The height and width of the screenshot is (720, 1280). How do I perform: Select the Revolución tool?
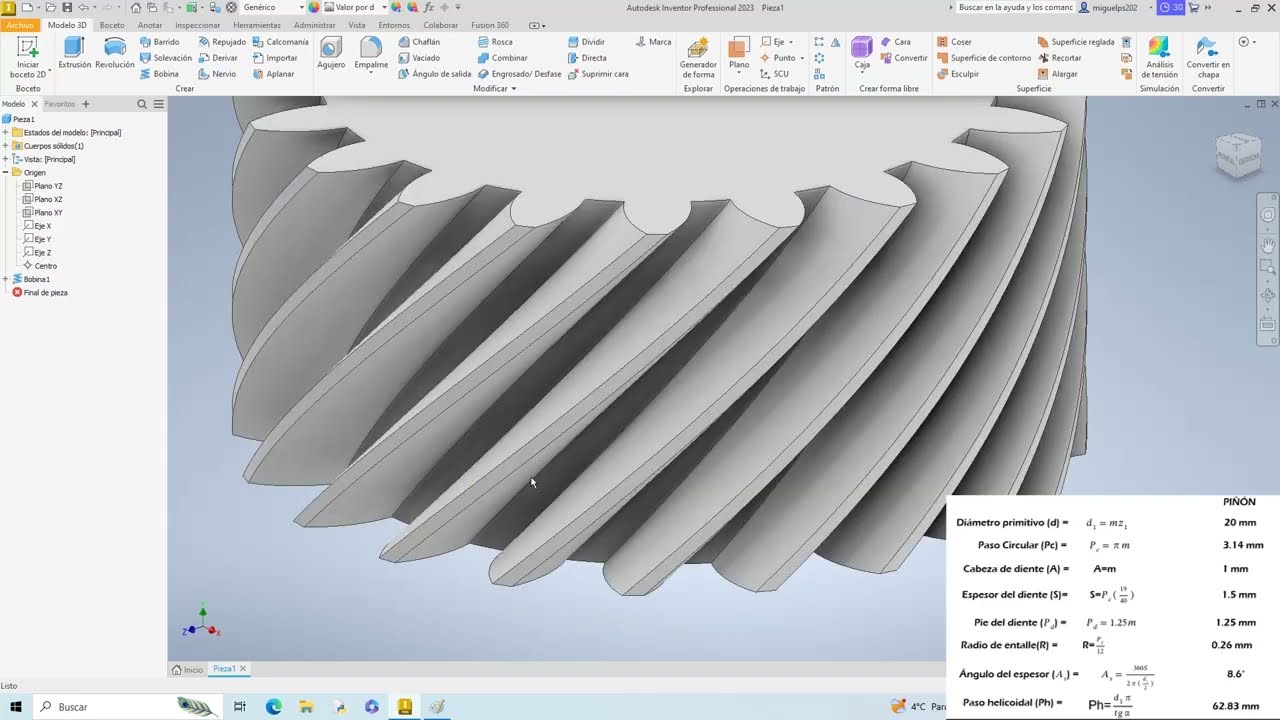[x=115, y=54]
